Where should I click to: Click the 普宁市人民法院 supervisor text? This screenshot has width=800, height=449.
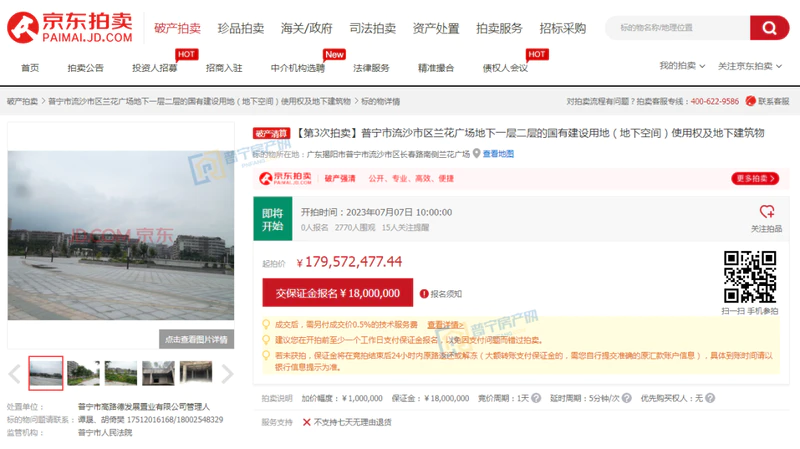[x=105, y=432]
